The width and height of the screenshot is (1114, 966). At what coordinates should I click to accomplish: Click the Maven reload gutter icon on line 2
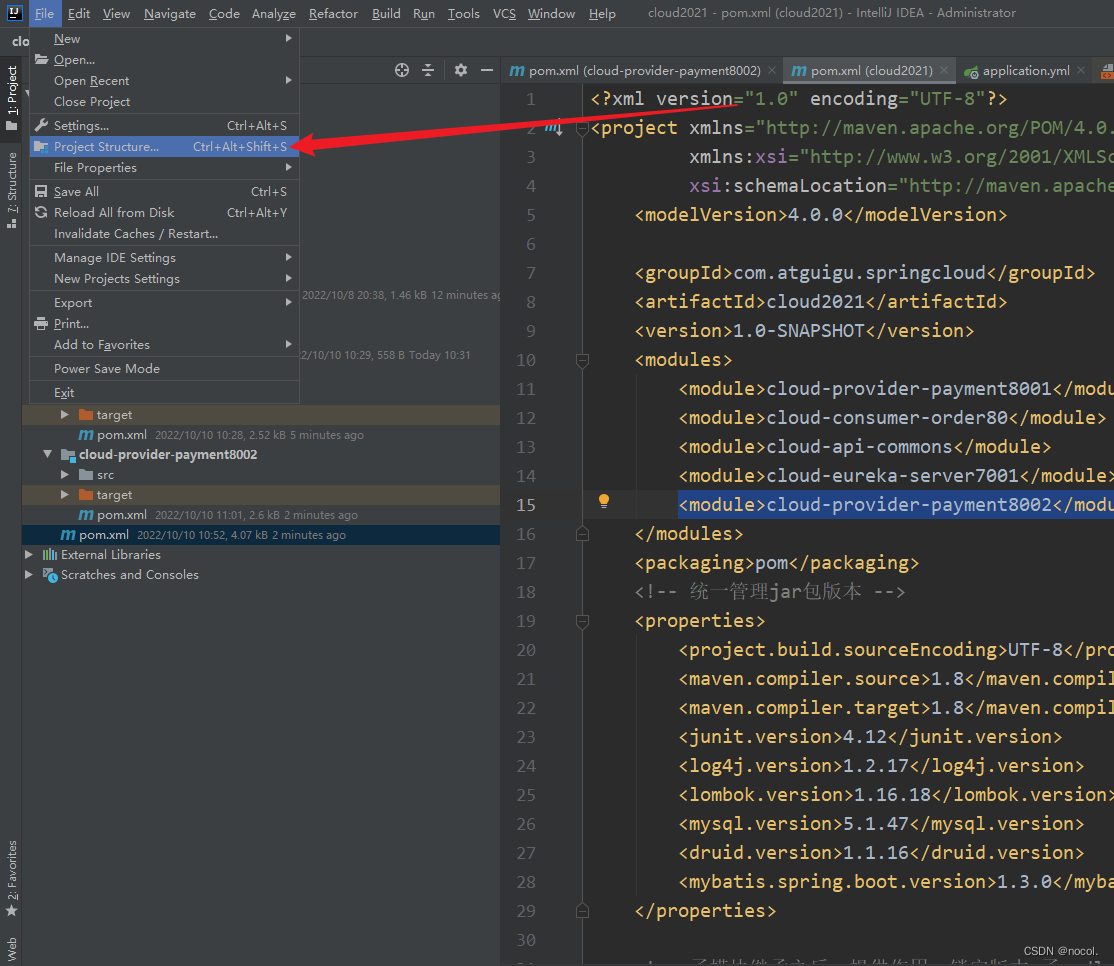(x=554, y=127)
